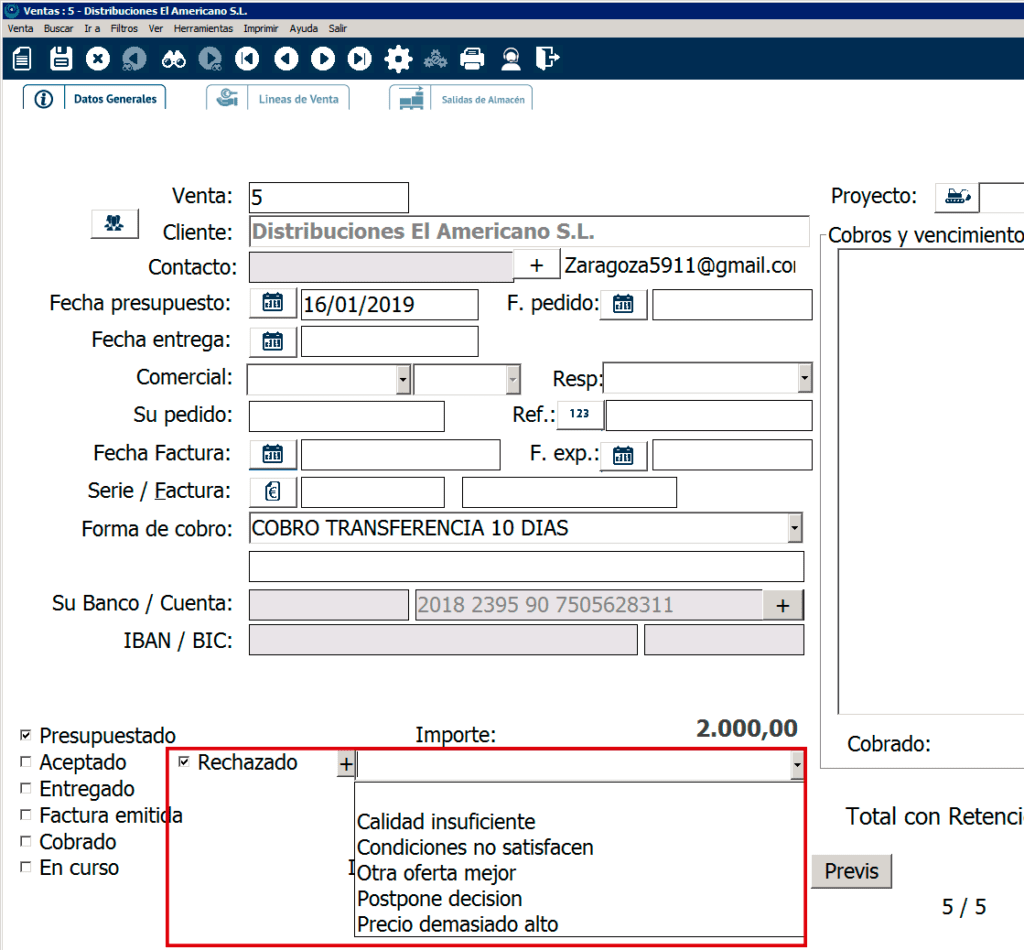Select 'Precio demasiado alto' rejection reason
This screenshot has height=950, width=1024.
coord(457,924)
